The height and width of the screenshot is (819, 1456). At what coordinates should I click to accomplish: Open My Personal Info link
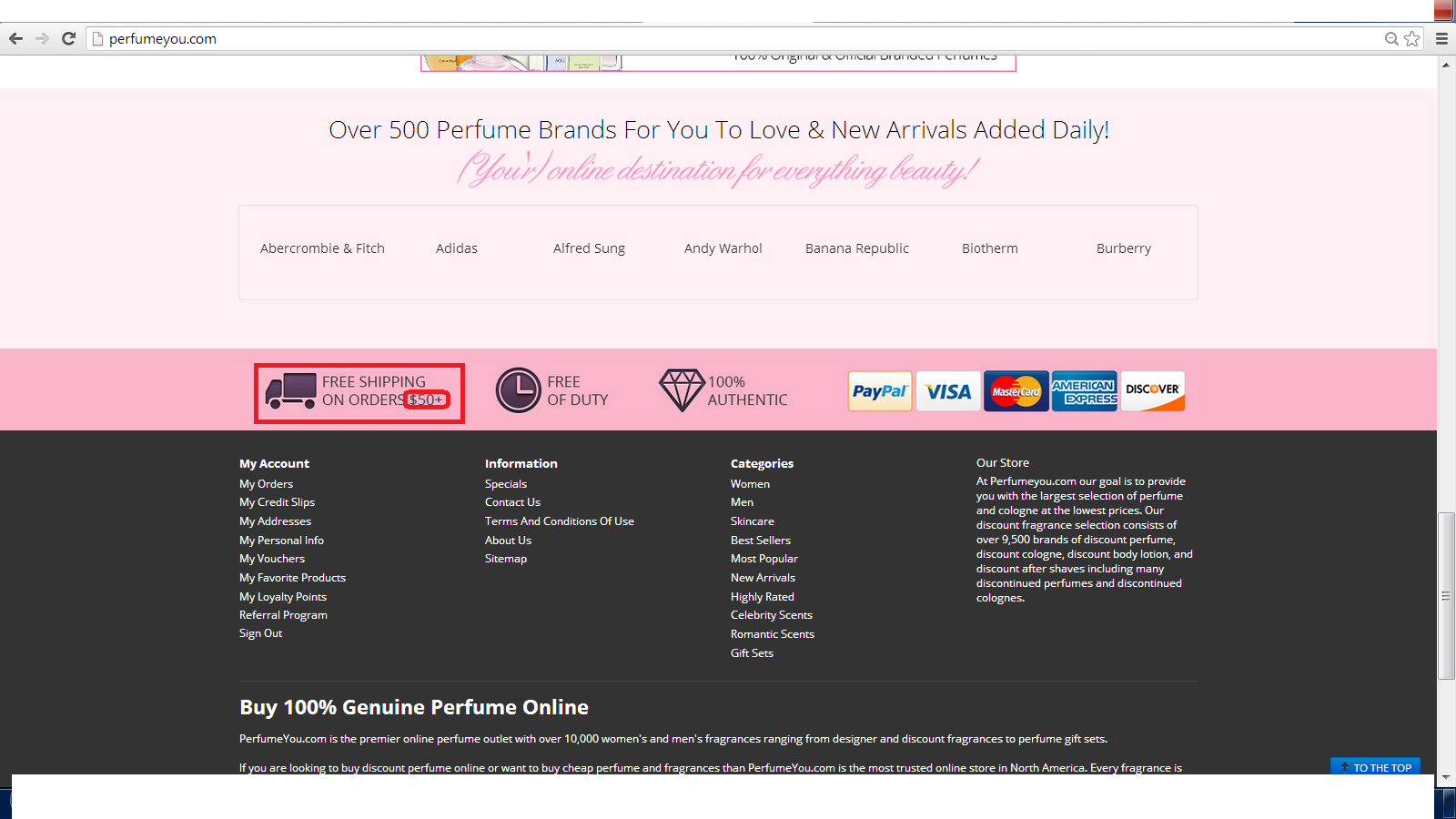pos(281,541)
